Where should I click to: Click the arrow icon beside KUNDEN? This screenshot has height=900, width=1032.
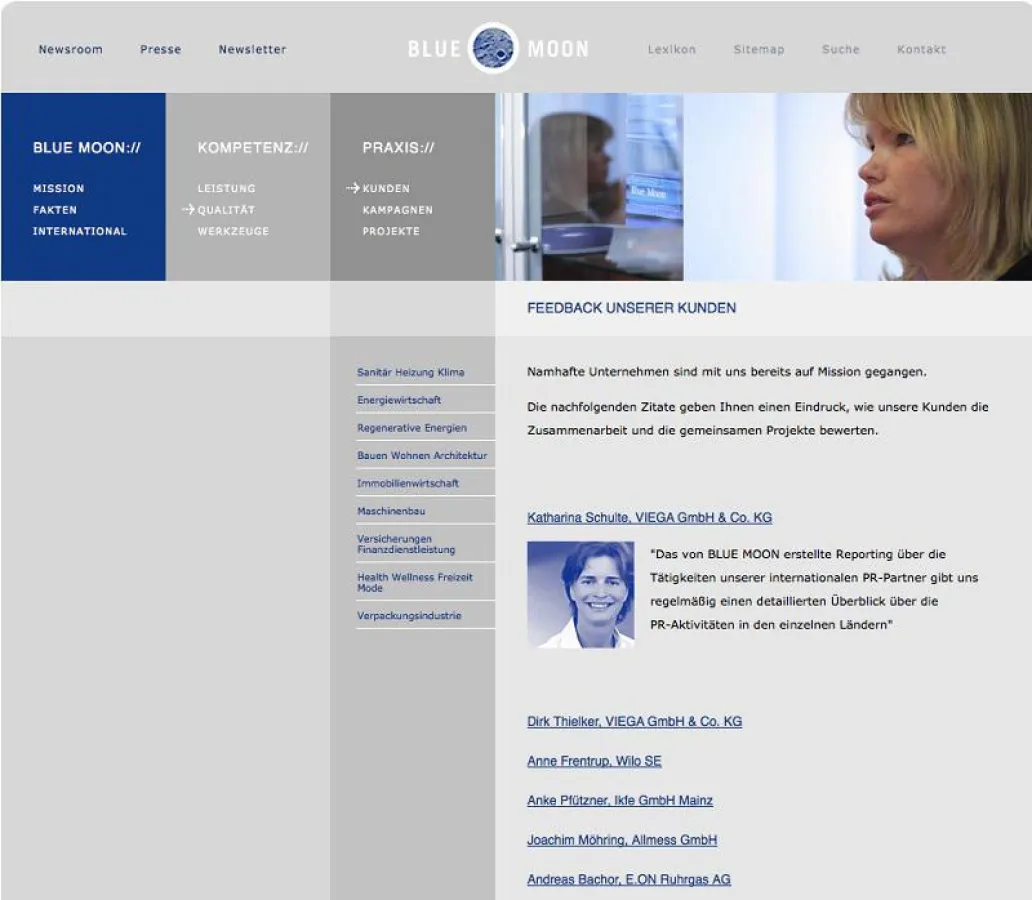(x=353, y=188)
